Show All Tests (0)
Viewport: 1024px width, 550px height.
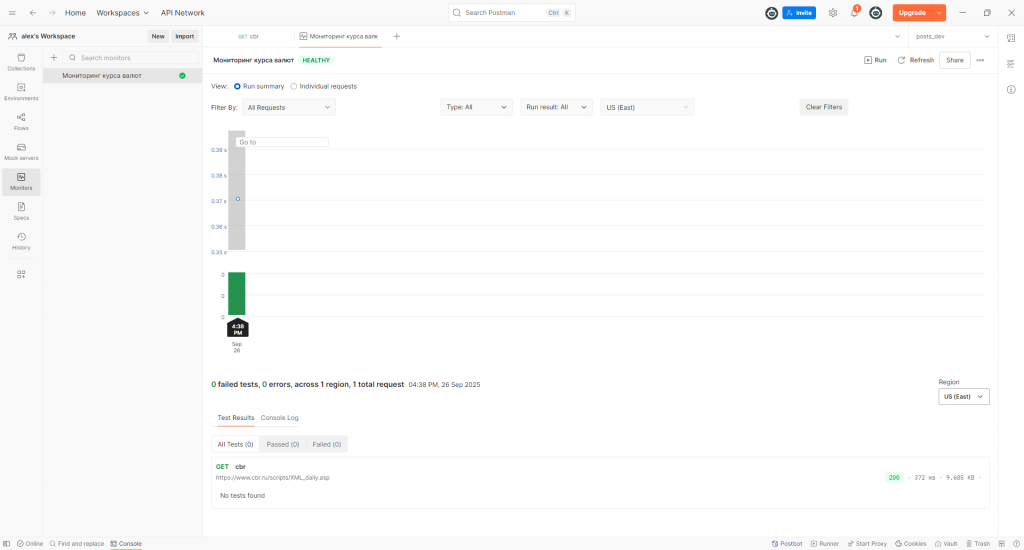(x=235, y=444)
